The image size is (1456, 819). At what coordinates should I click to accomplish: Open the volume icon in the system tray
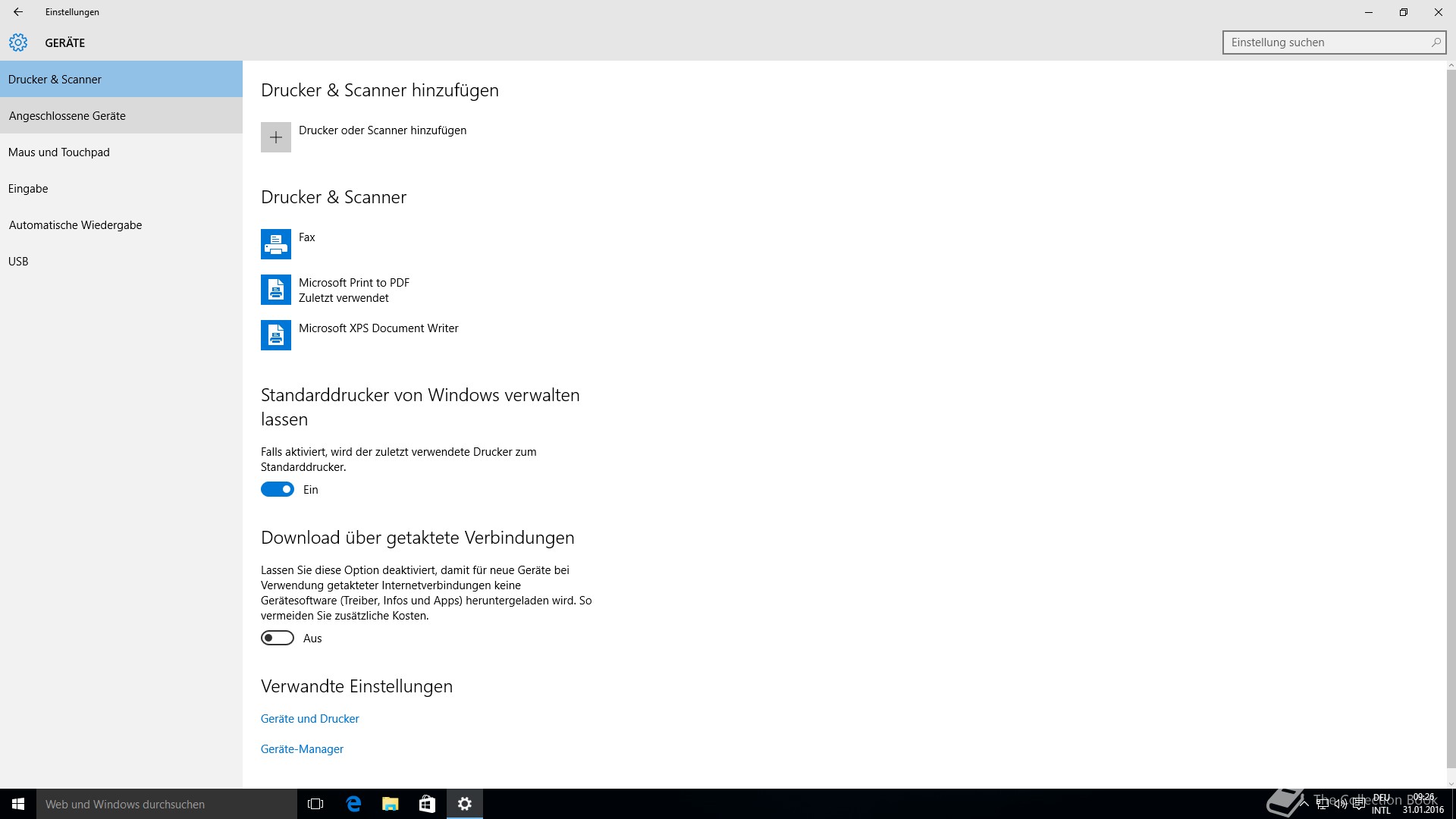coord(1341,804)
